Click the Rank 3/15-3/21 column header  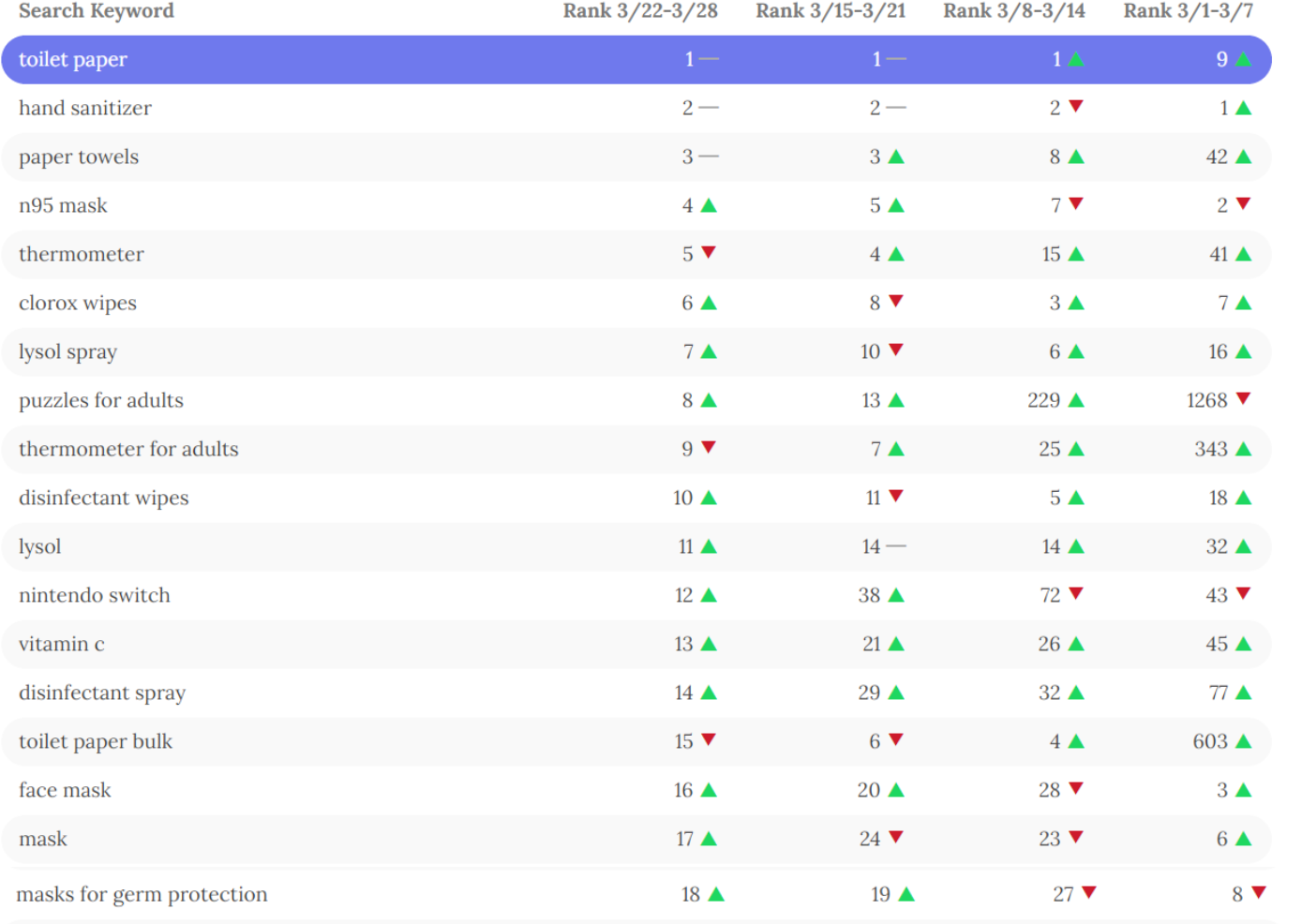point(831,11)
